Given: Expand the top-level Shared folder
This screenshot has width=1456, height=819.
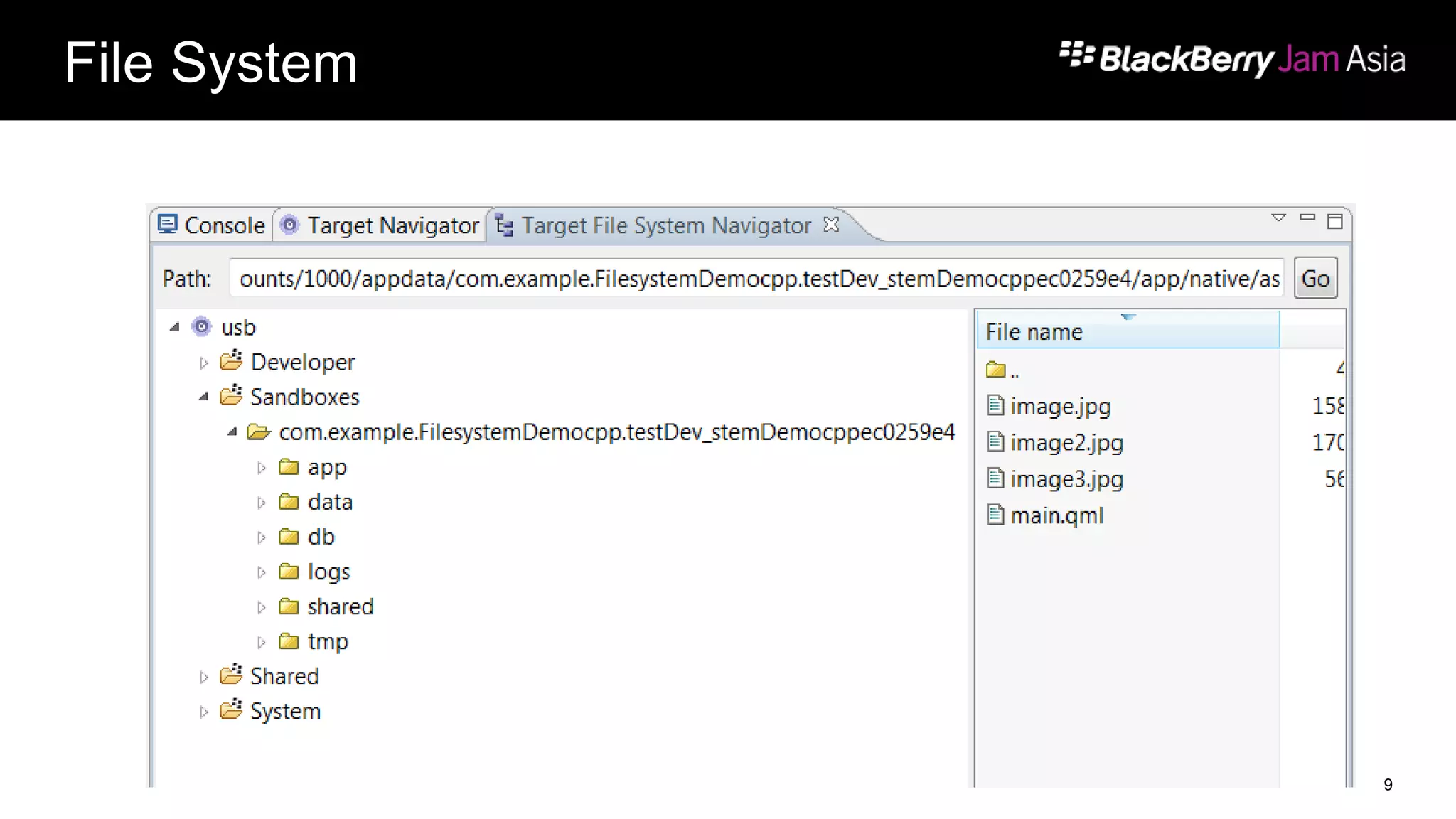Looking at the screenshot, I should pyautogui.click(x=204, y=677).
